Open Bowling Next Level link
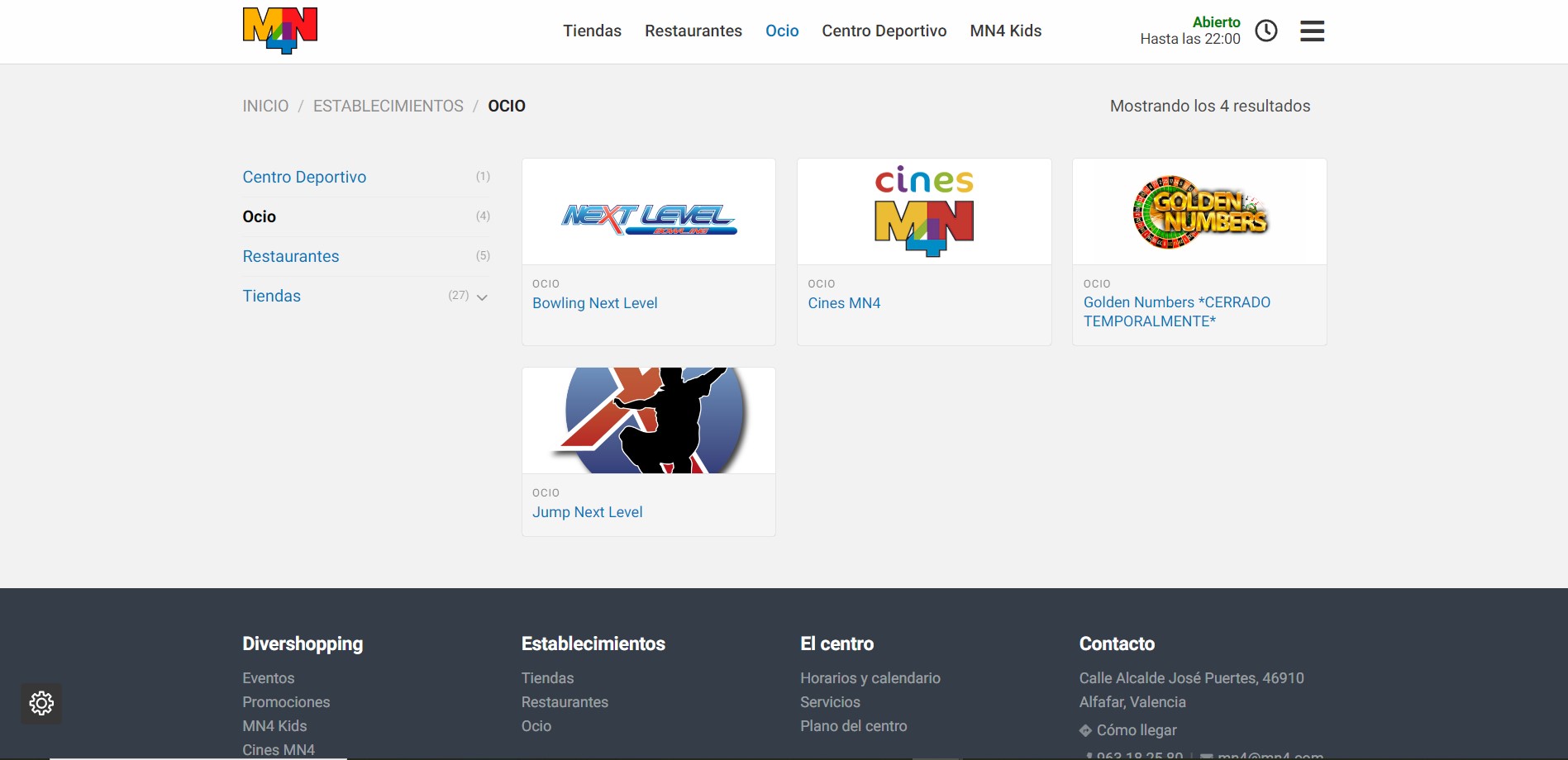The height and width of the screenshot is (760, 1568). (x=595, y=303)
